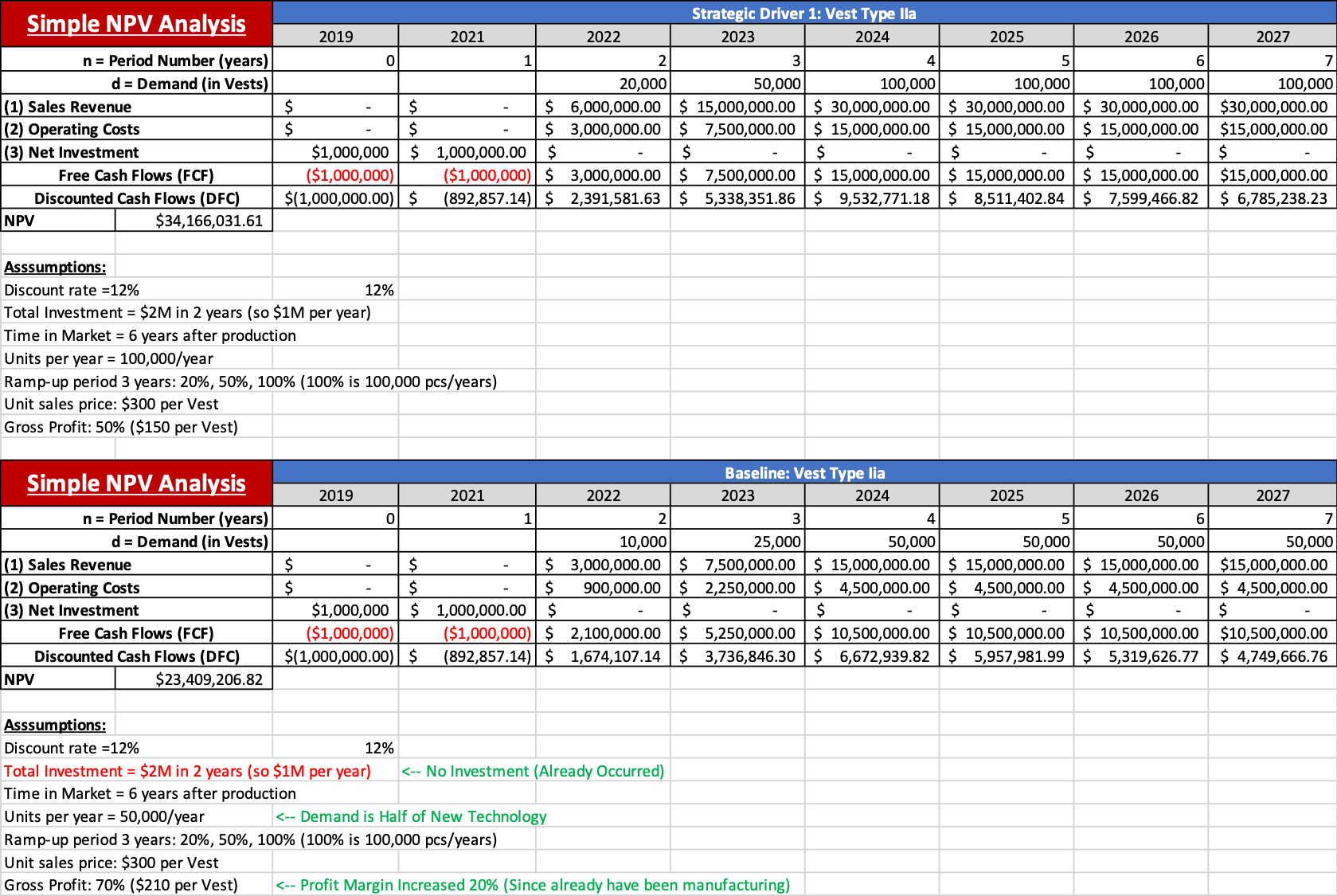
Task: Click the 'Baseline: Vest Type IIa' header
Action: [x=804, y=472]
